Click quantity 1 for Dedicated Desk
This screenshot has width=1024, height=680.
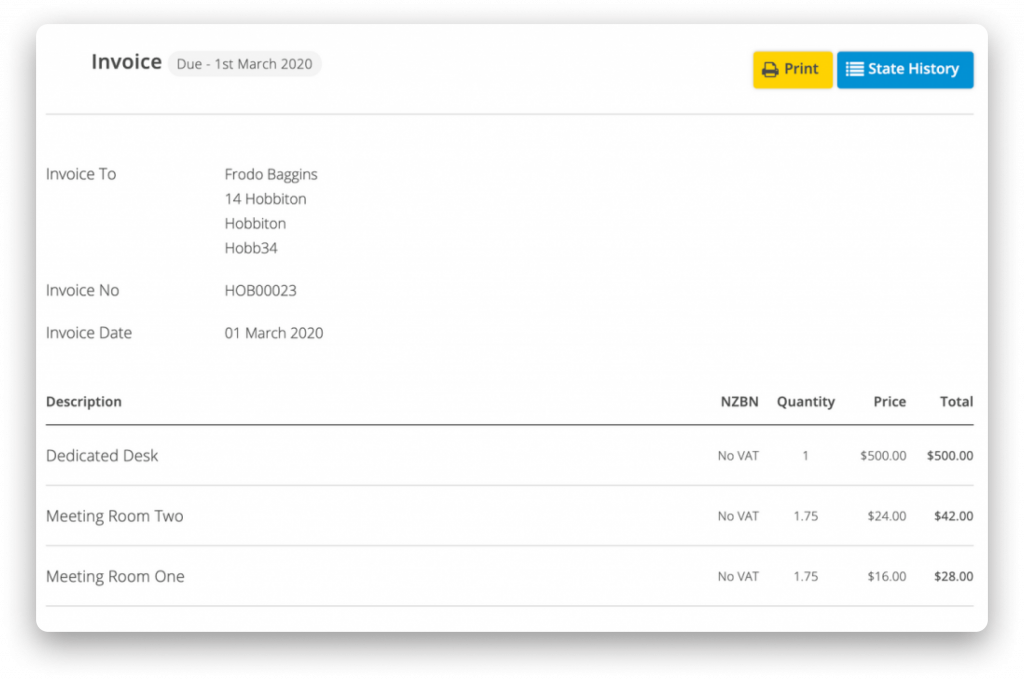pos(805,456)
